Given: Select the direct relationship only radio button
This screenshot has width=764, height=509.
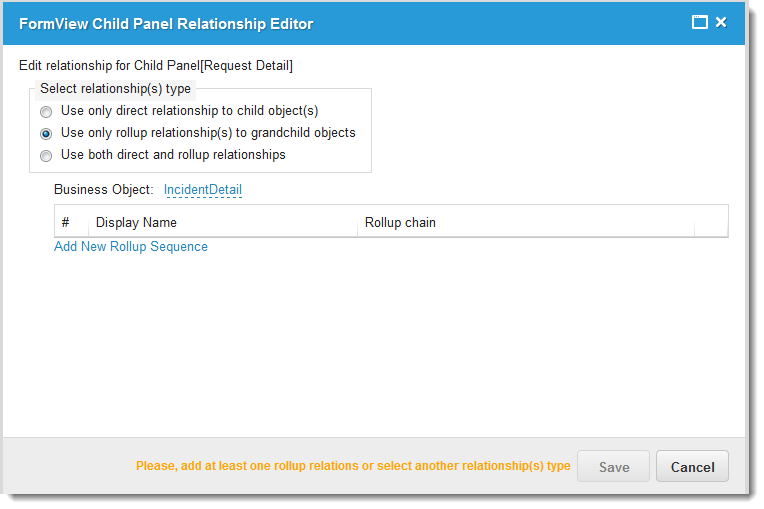Looking at the screenshot, I should pos(46,112).
